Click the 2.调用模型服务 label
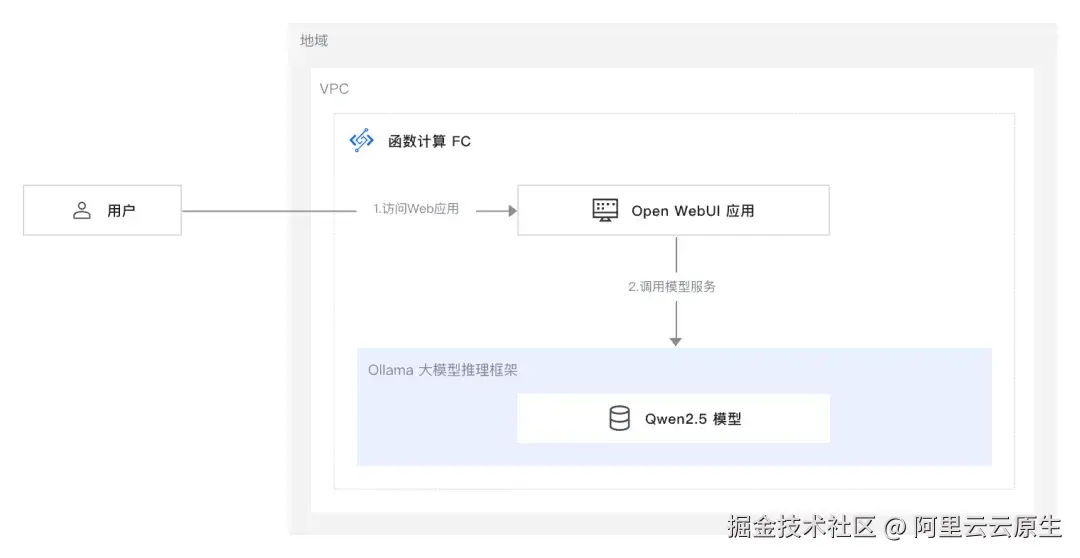Image resolution: width=1080 pixels, height=558 pixels. [x=672, y=287]
